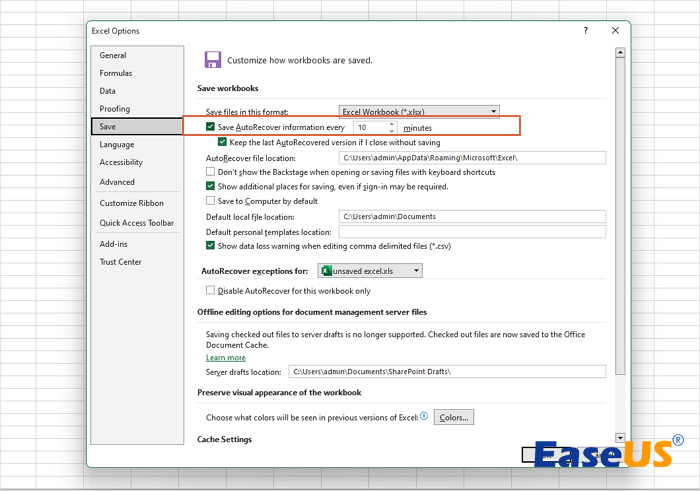Click the Help question mark button
700x491 pixels.
click(x=585, y=30)
